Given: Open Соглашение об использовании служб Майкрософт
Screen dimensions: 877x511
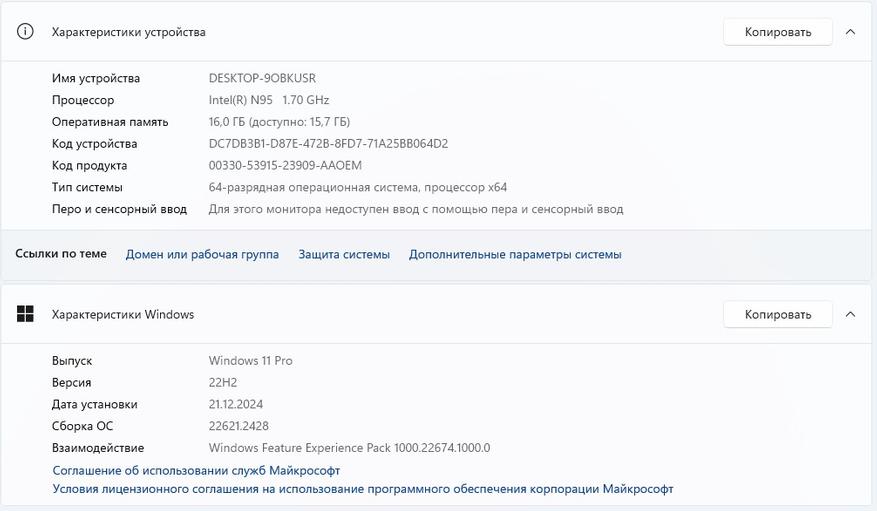Looking at the screenshot, I should coord(196,471).
